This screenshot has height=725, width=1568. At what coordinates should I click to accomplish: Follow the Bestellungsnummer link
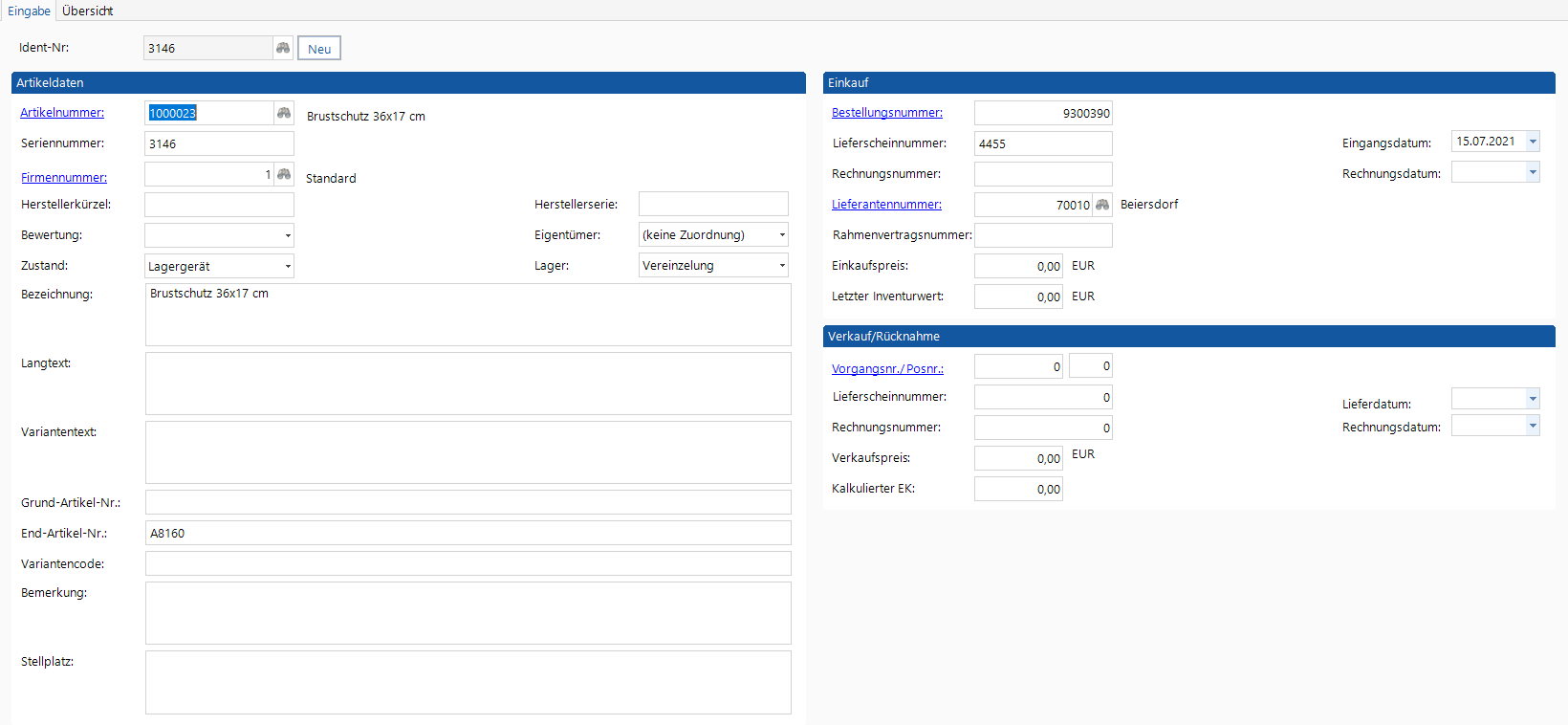(886, 113)
